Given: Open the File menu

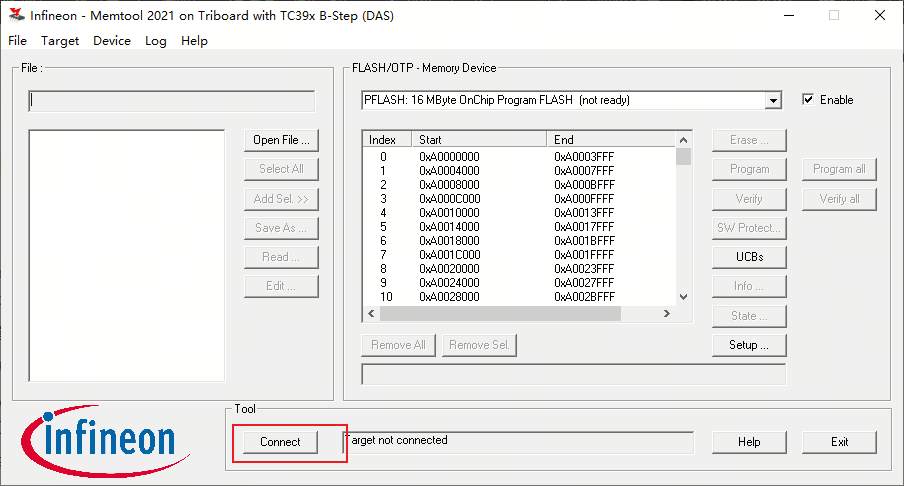Looking at the screenshot, I should (x=17, y=41).
